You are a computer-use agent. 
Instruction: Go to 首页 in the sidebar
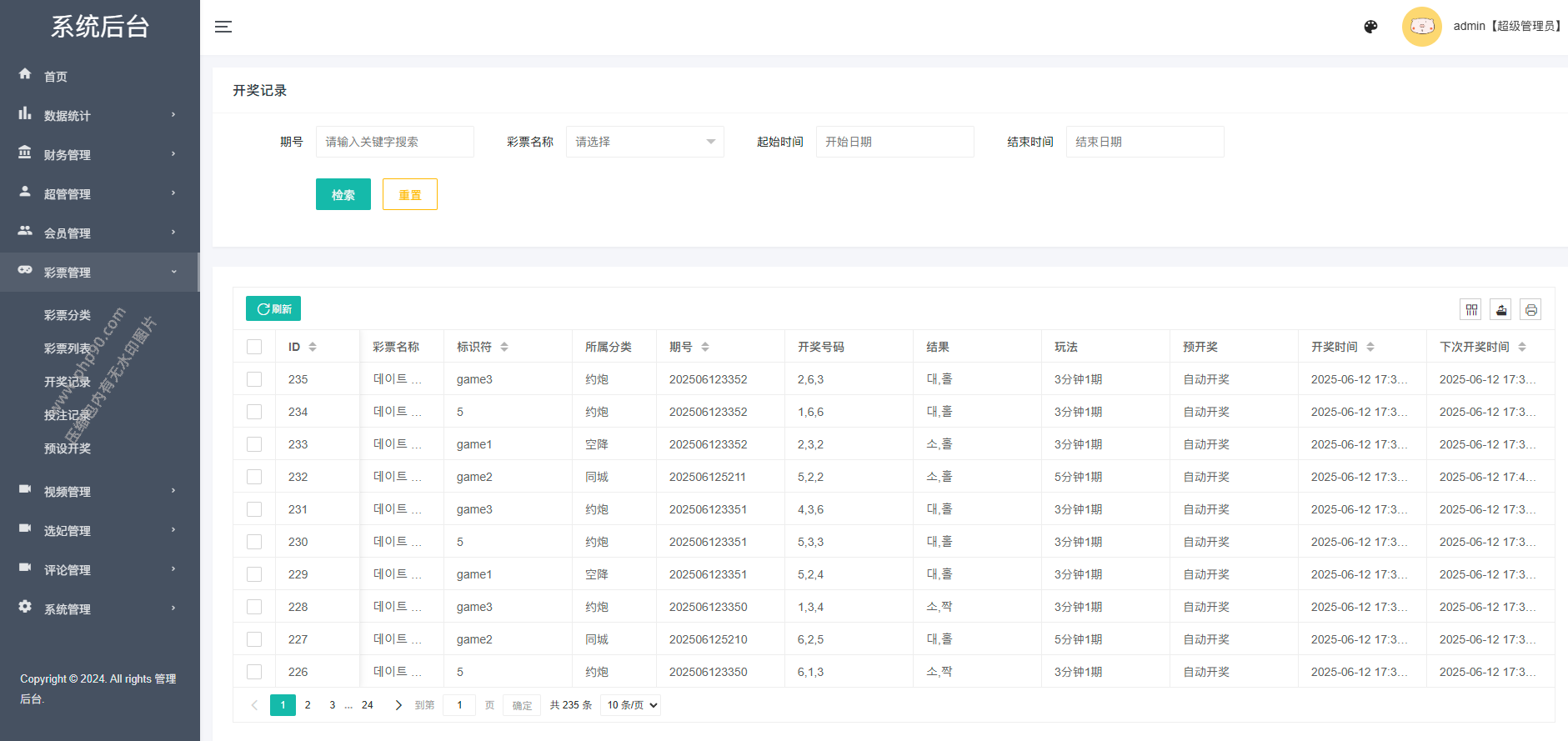pos(55,77)
